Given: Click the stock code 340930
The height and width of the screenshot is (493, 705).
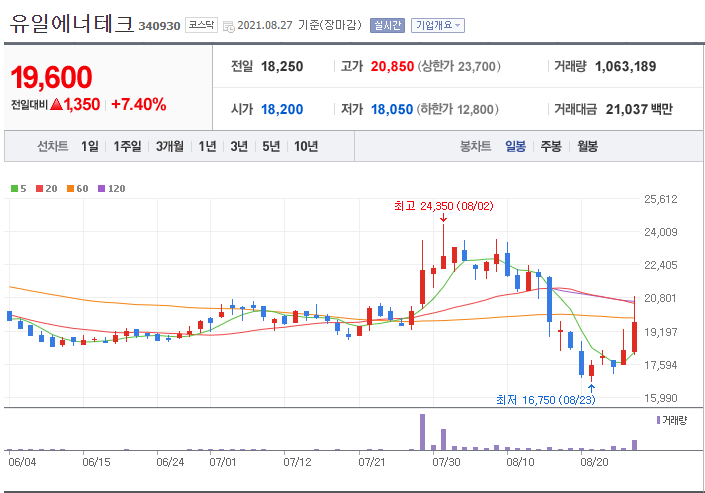Looking at the screenshot, I should click(x=159, y=26).
